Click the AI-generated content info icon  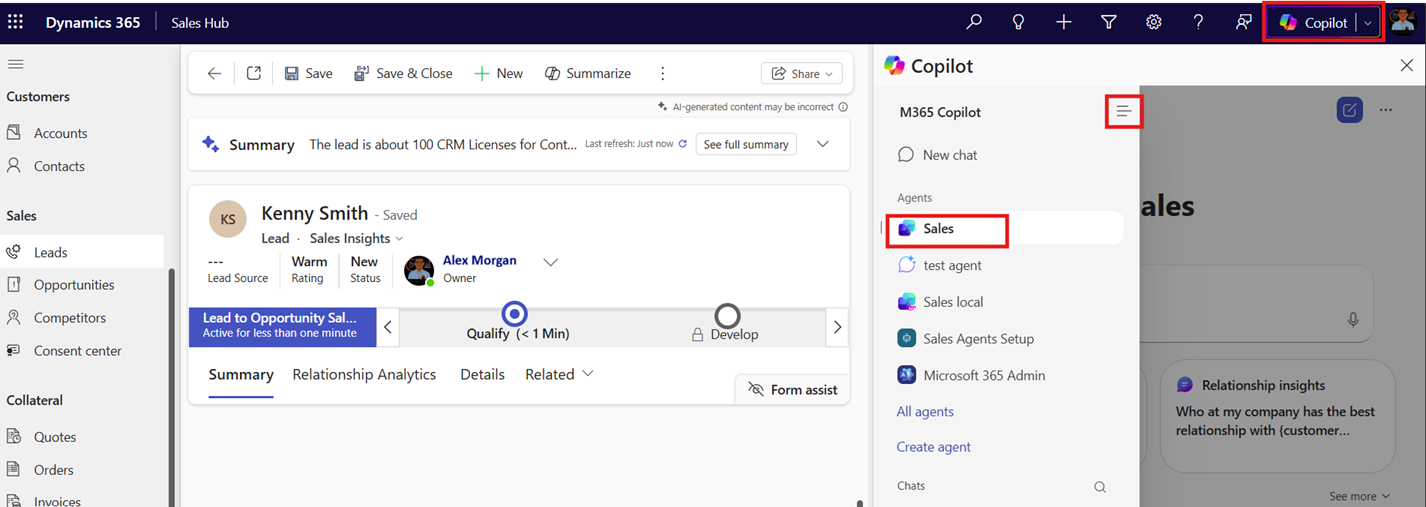click(x=843, y=106)
